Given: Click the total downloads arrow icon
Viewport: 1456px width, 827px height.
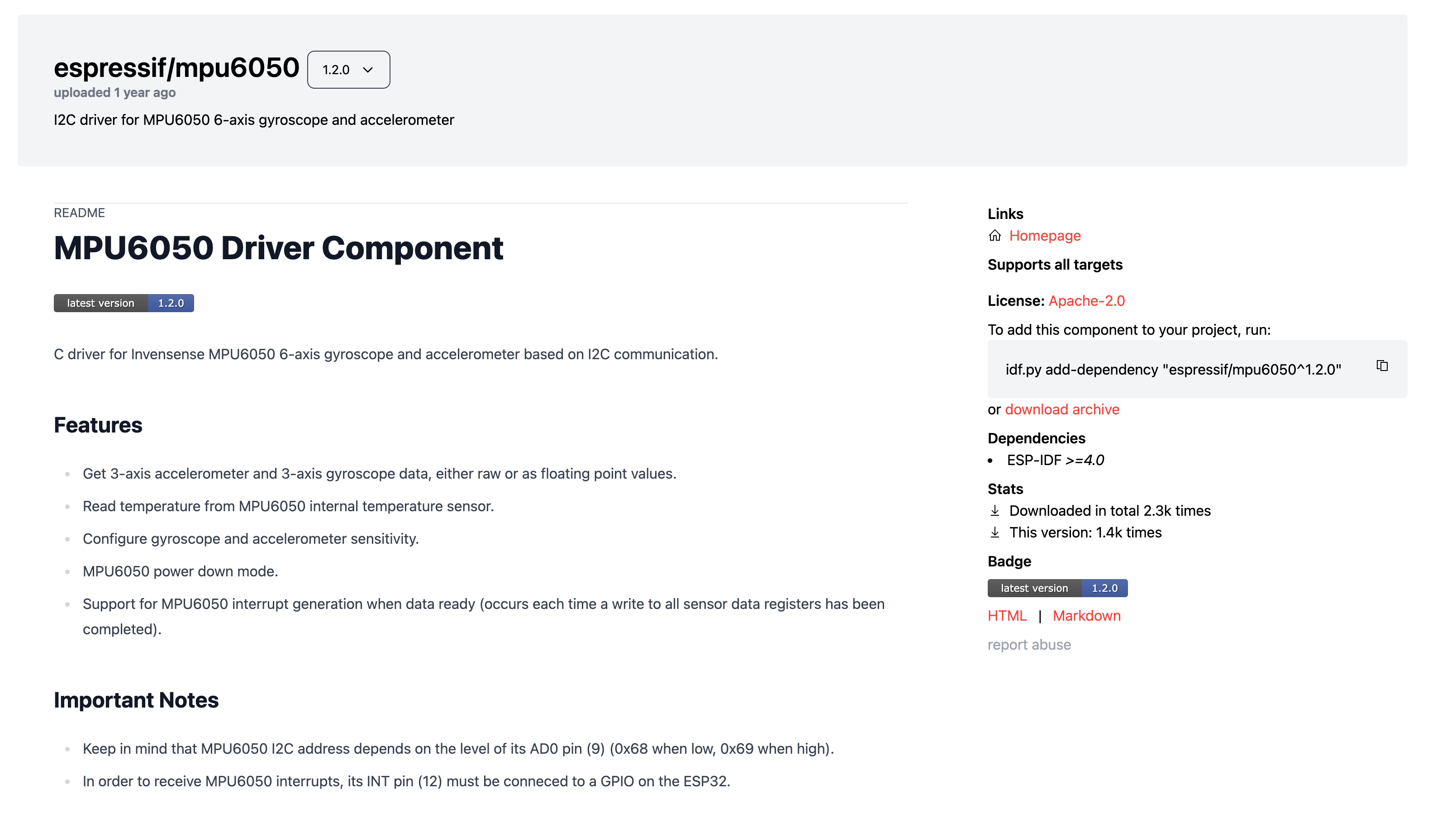Looking at the screenshot, I should coord(994,511).
